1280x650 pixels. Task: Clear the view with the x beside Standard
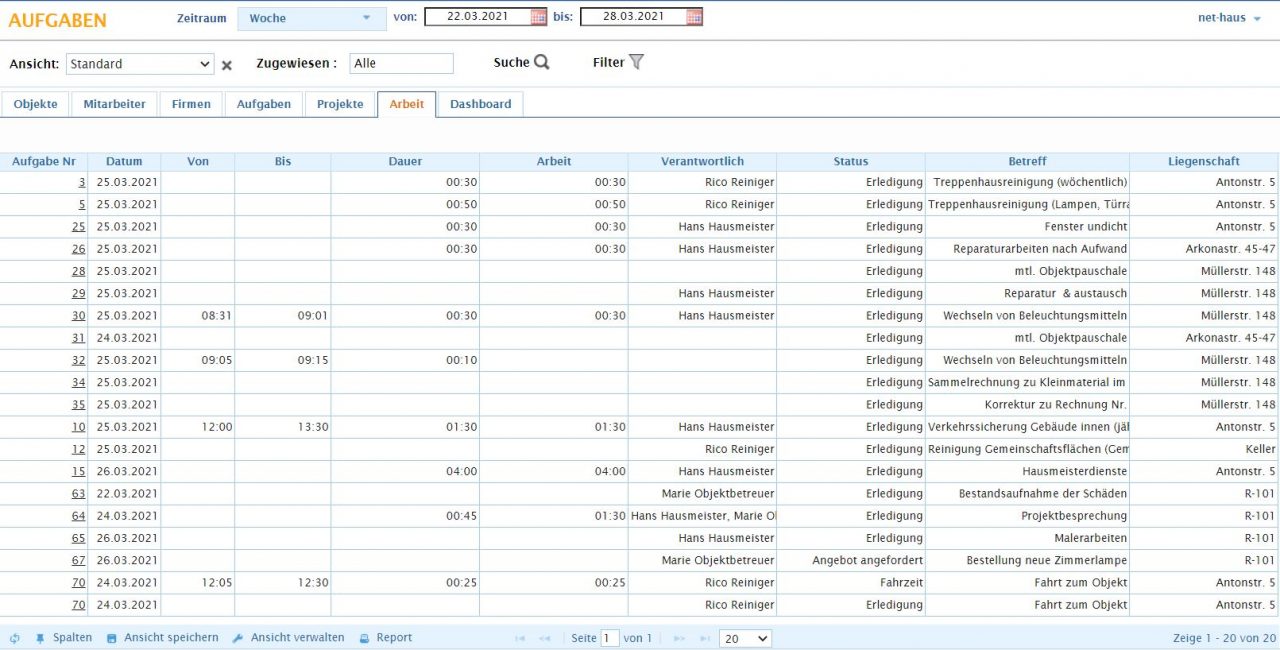coord(227,63)
